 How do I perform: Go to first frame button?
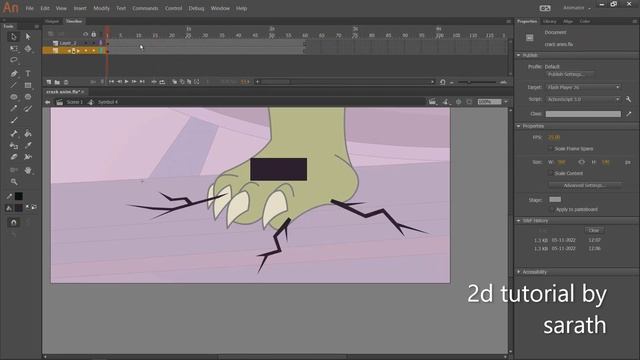coord(111,82)
